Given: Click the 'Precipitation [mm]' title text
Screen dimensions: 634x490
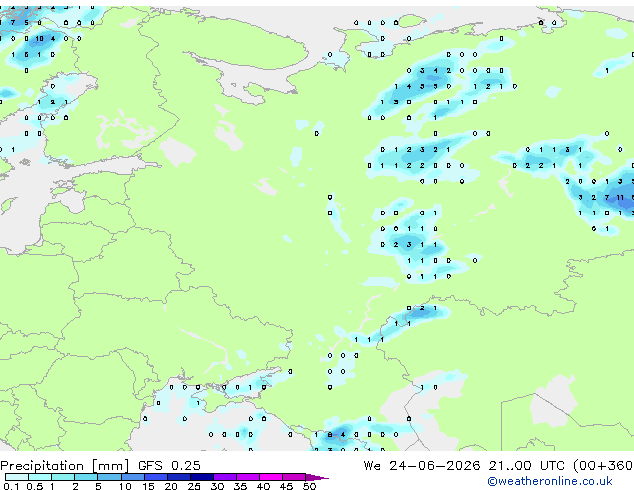Looking at the screenshot, I should click(x=65, y=466).
